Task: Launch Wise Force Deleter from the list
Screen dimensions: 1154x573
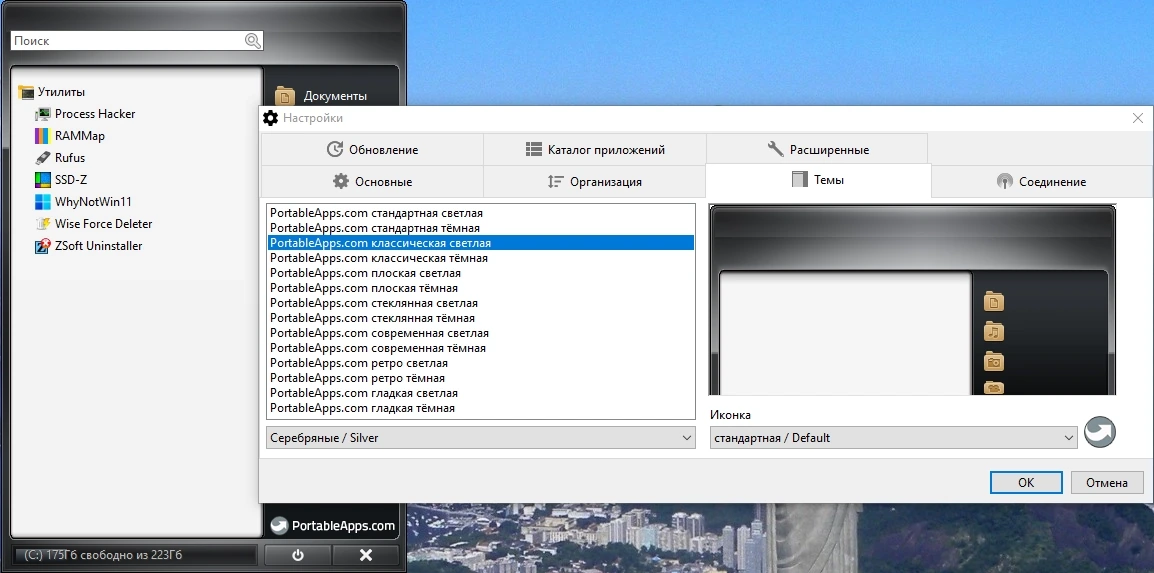Action: 103,224
